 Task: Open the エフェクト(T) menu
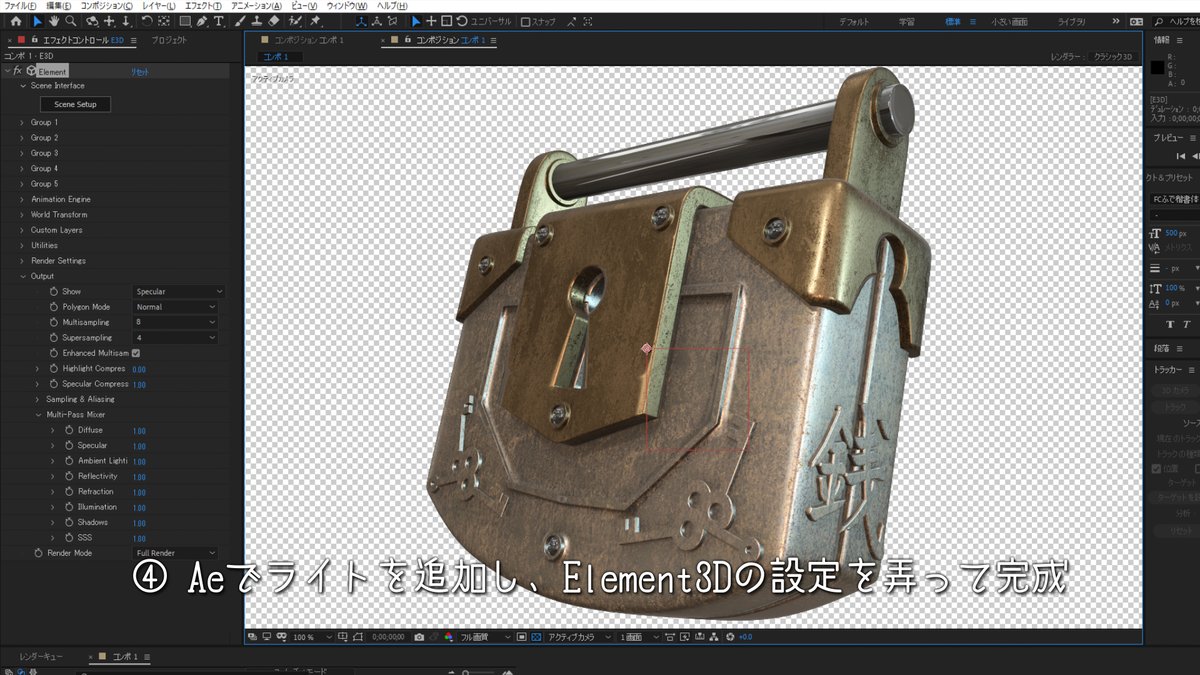click(x=204, y=5)
